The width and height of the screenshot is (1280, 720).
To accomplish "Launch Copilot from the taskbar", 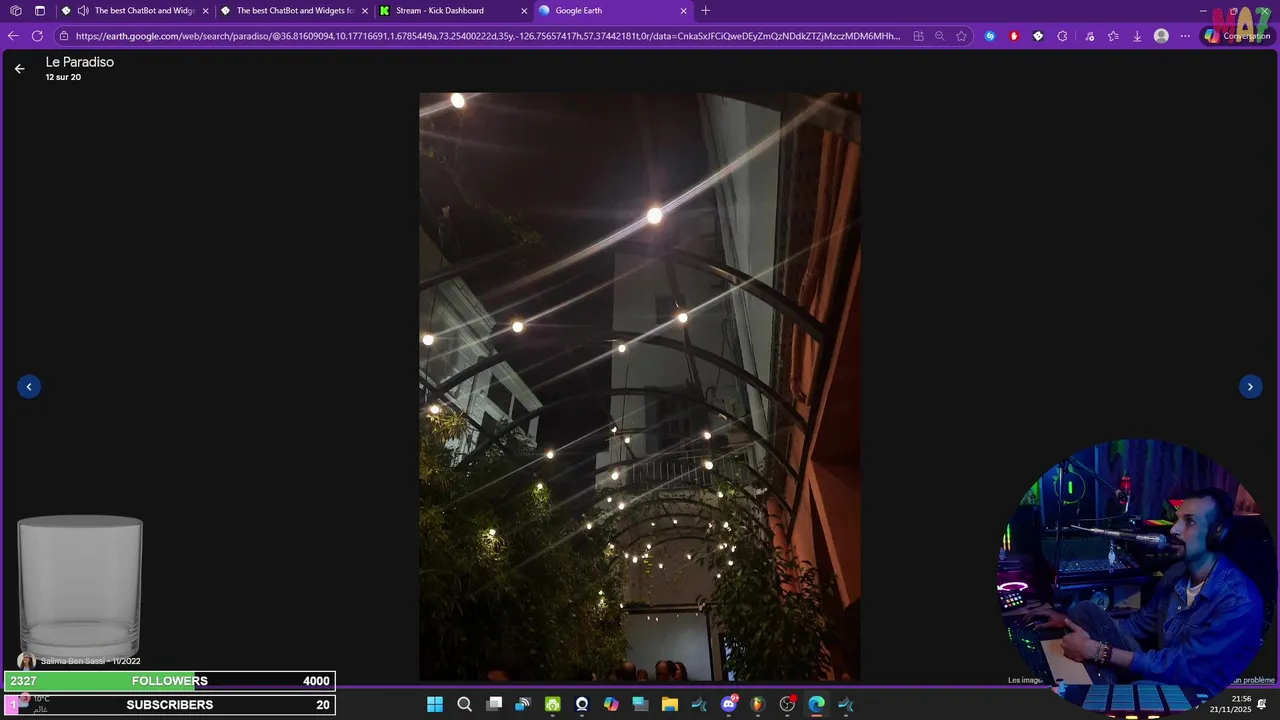I will tap(611, 704).
